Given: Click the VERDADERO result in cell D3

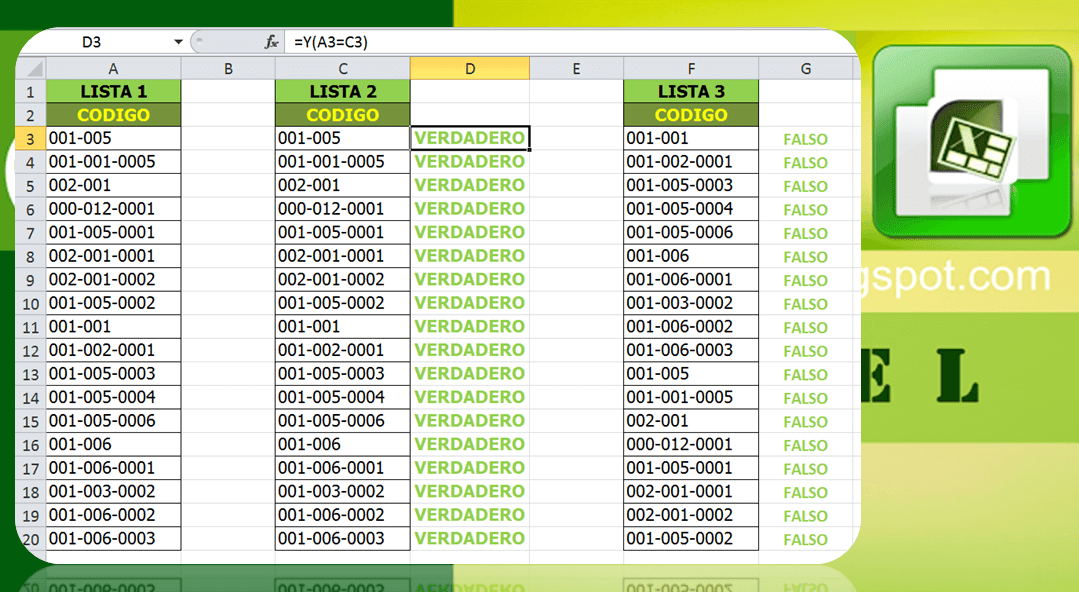Looking at the screenshot, I should [x=469, y=137].
